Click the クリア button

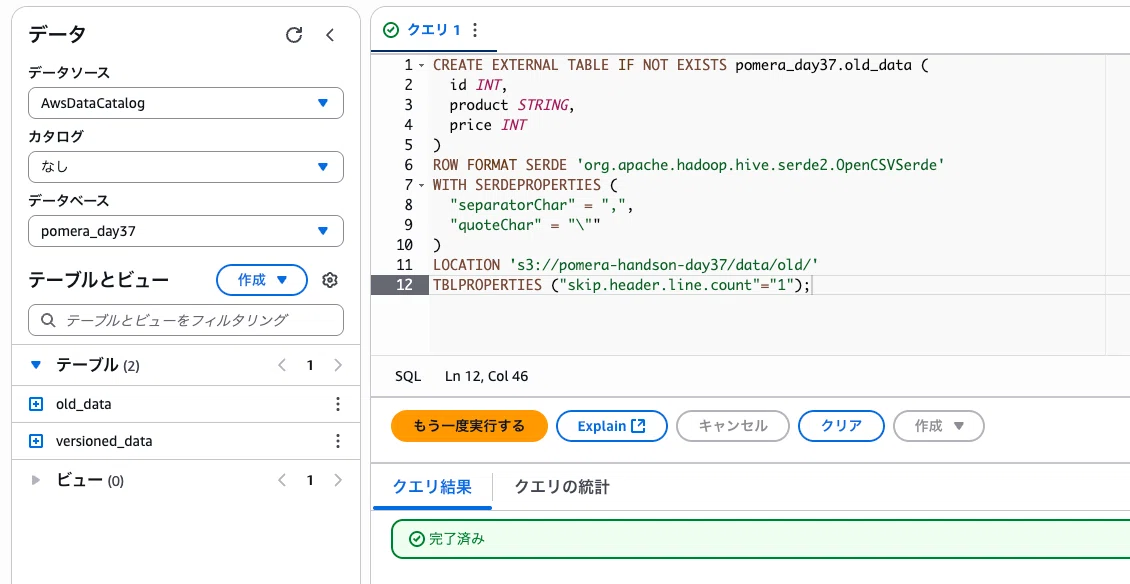(x=841, y=425)
